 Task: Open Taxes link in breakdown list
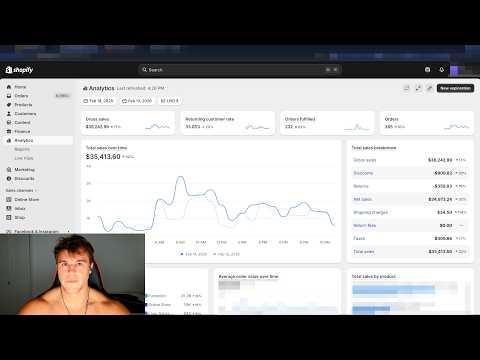[x=359, y=238]
